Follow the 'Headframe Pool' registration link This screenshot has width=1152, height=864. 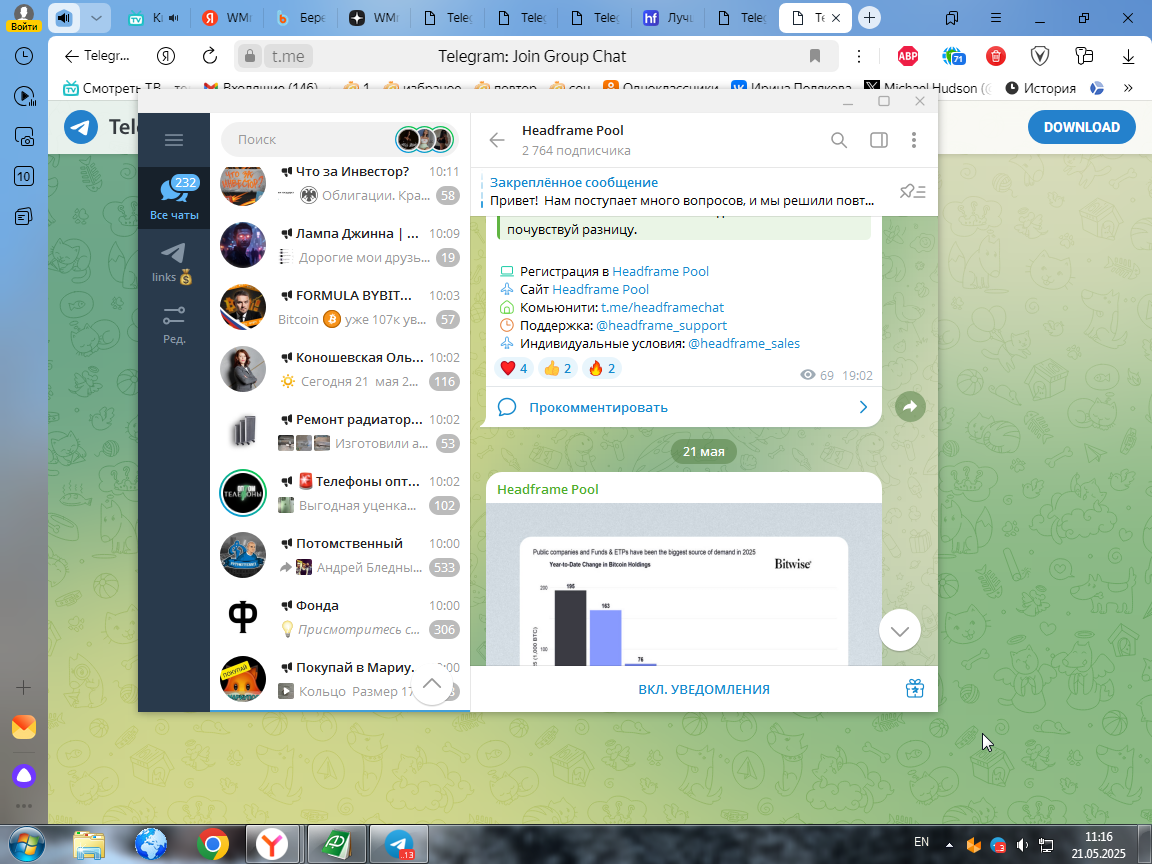(x=660, y=271)
